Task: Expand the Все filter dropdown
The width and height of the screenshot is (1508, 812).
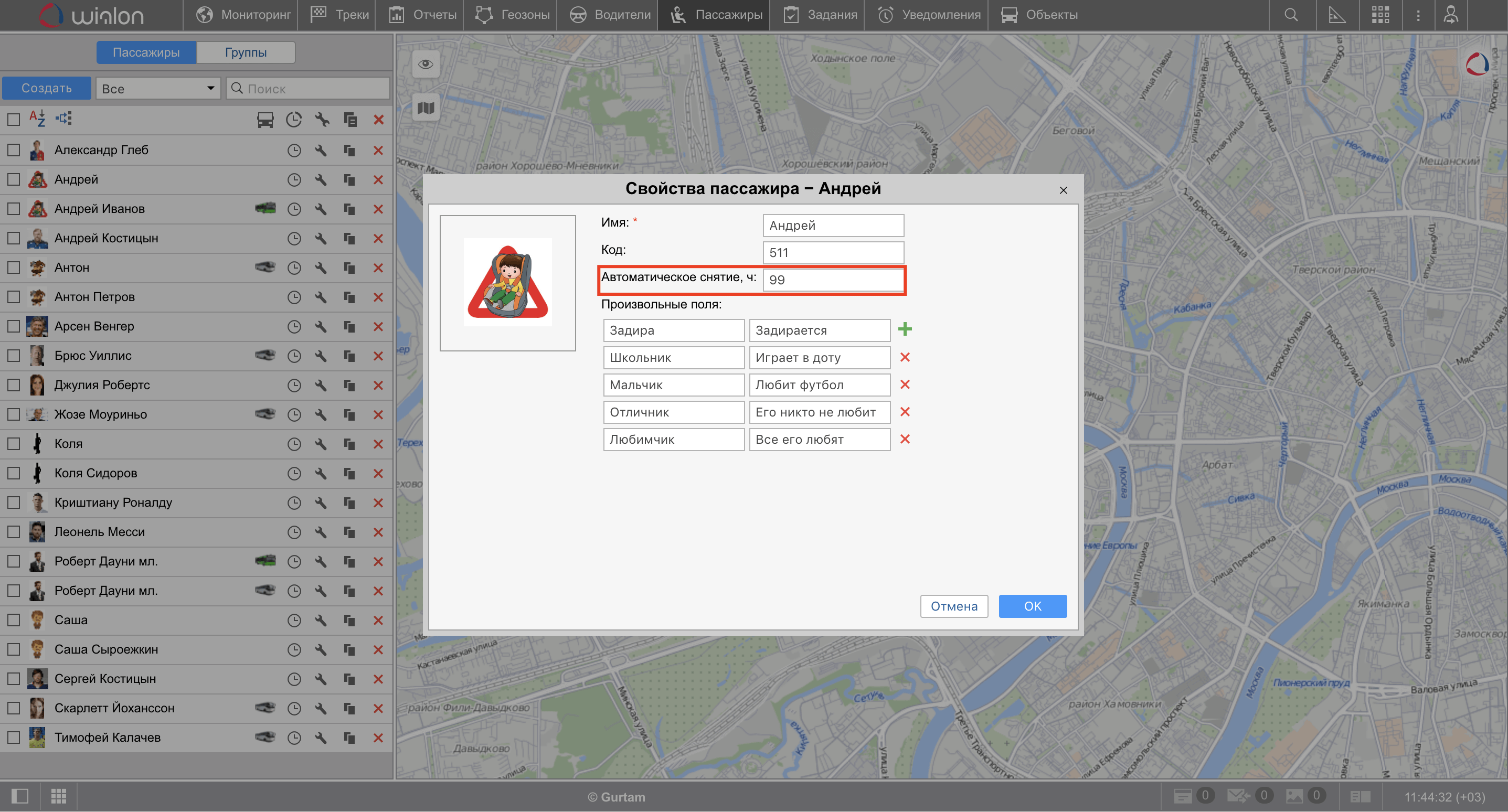Action: [157, 89]
